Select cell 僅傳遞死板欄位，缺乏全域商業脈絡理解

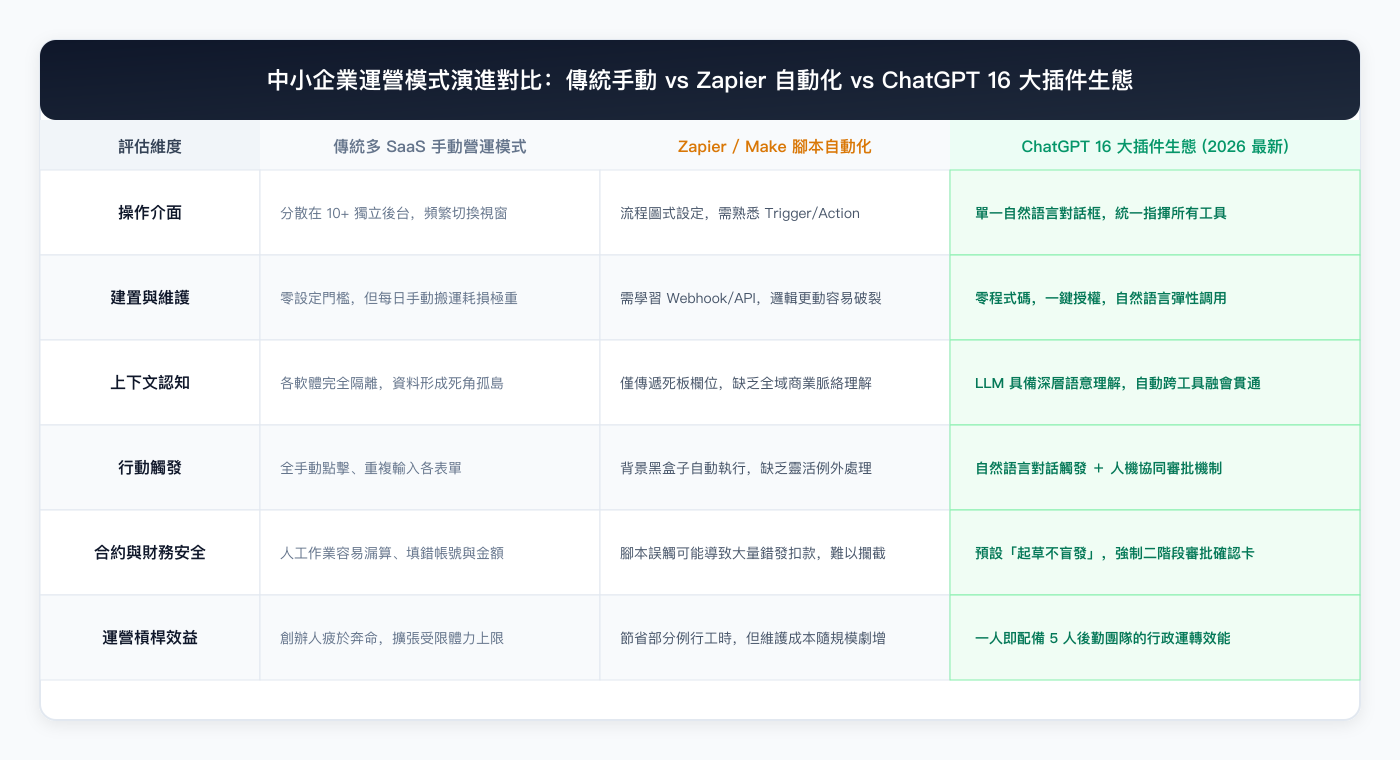click(775, 383)
